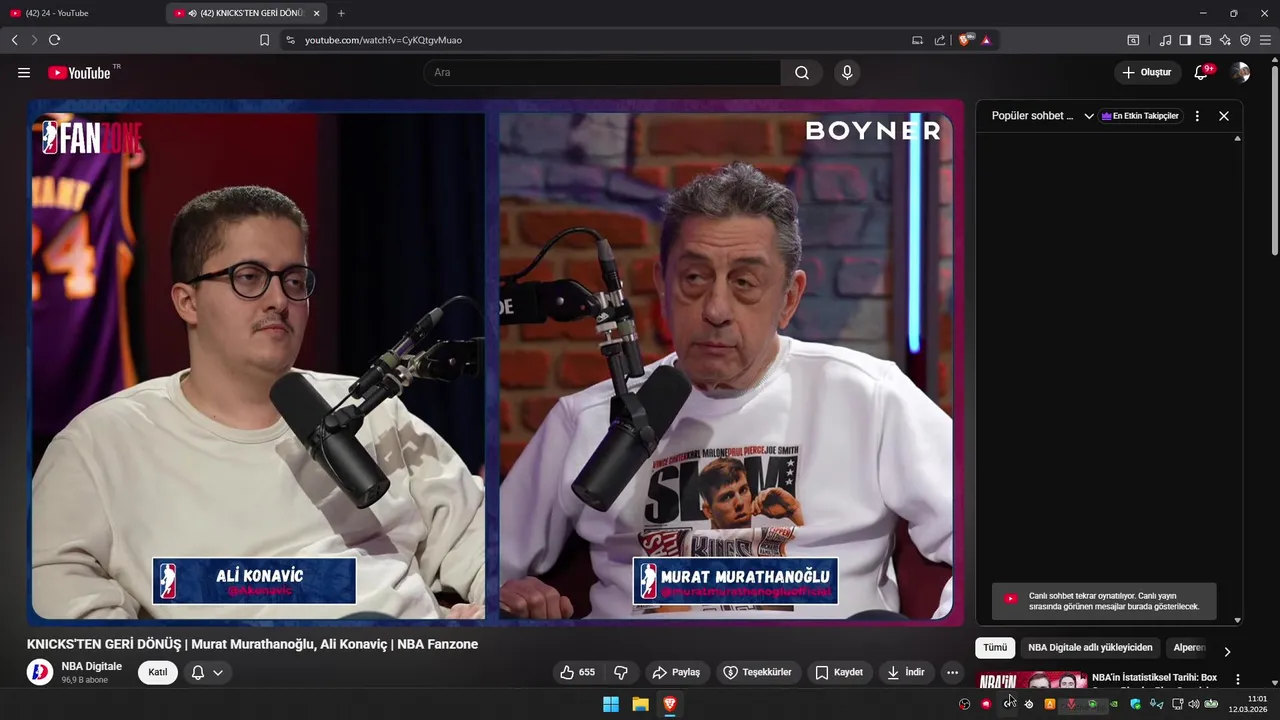
Task: Select the Alperen filter chip
Action: (x=1189, y=648)
